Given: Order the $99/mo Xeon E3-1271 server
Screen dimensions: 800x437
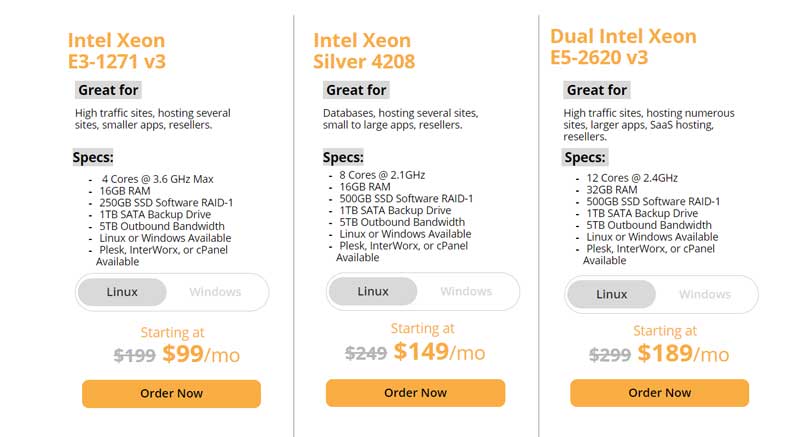Looking at the screenshot, I should point(171,394).
